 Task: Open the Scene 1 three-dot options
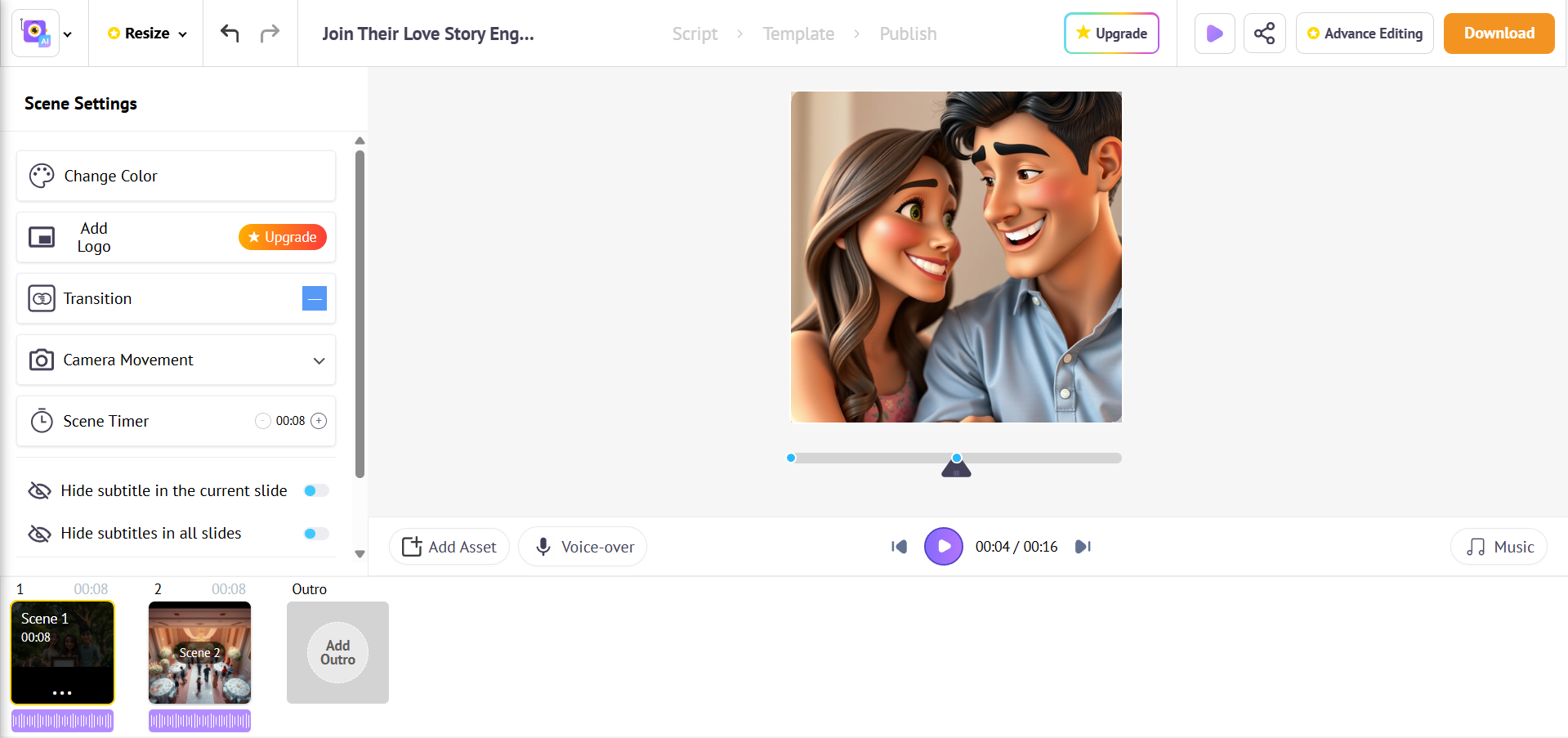pyautogui.click(x=62, y=692)
